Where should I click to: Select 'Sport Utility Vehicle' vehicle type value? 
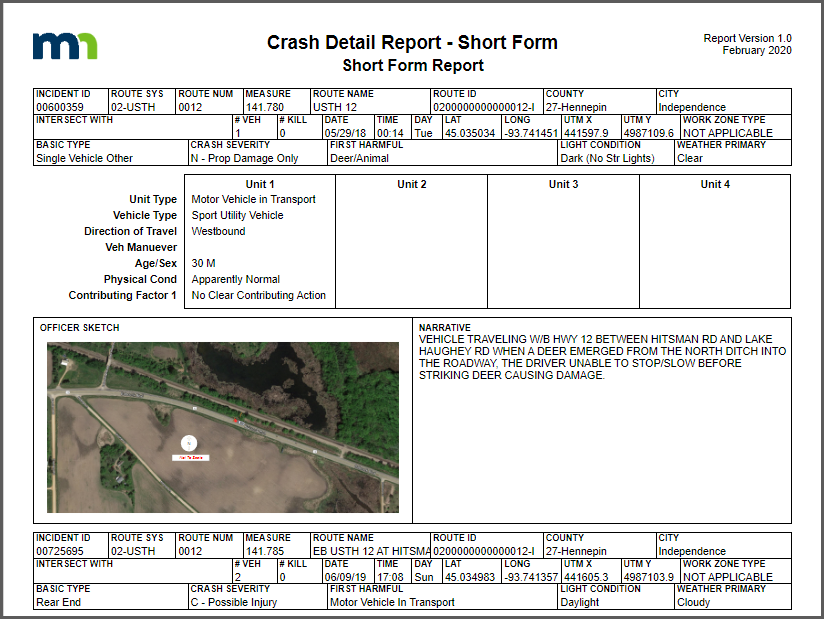(237, 215)
